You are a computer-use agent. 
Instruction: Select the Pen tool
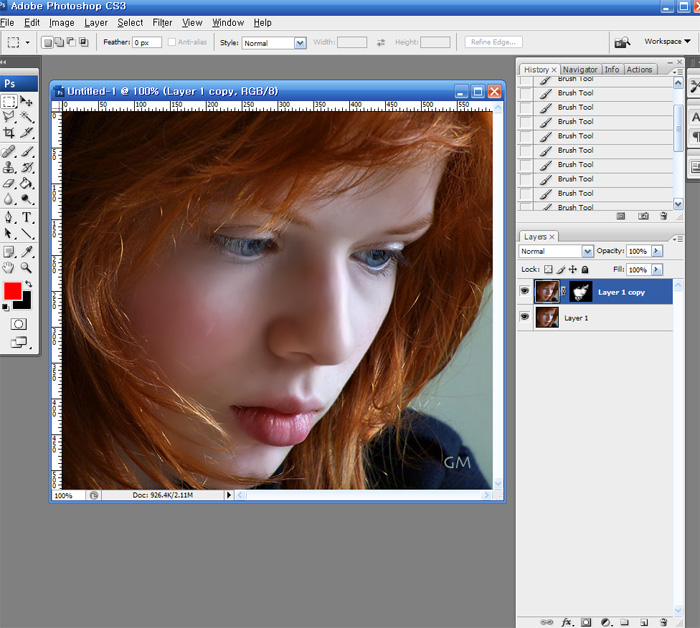[x=9, y=217]
